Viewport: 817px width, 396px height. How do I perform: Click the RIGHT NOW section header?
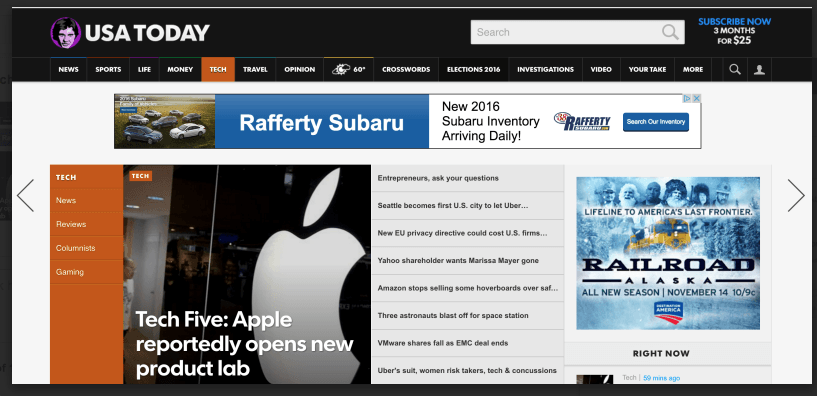click(x=661, y=354)
